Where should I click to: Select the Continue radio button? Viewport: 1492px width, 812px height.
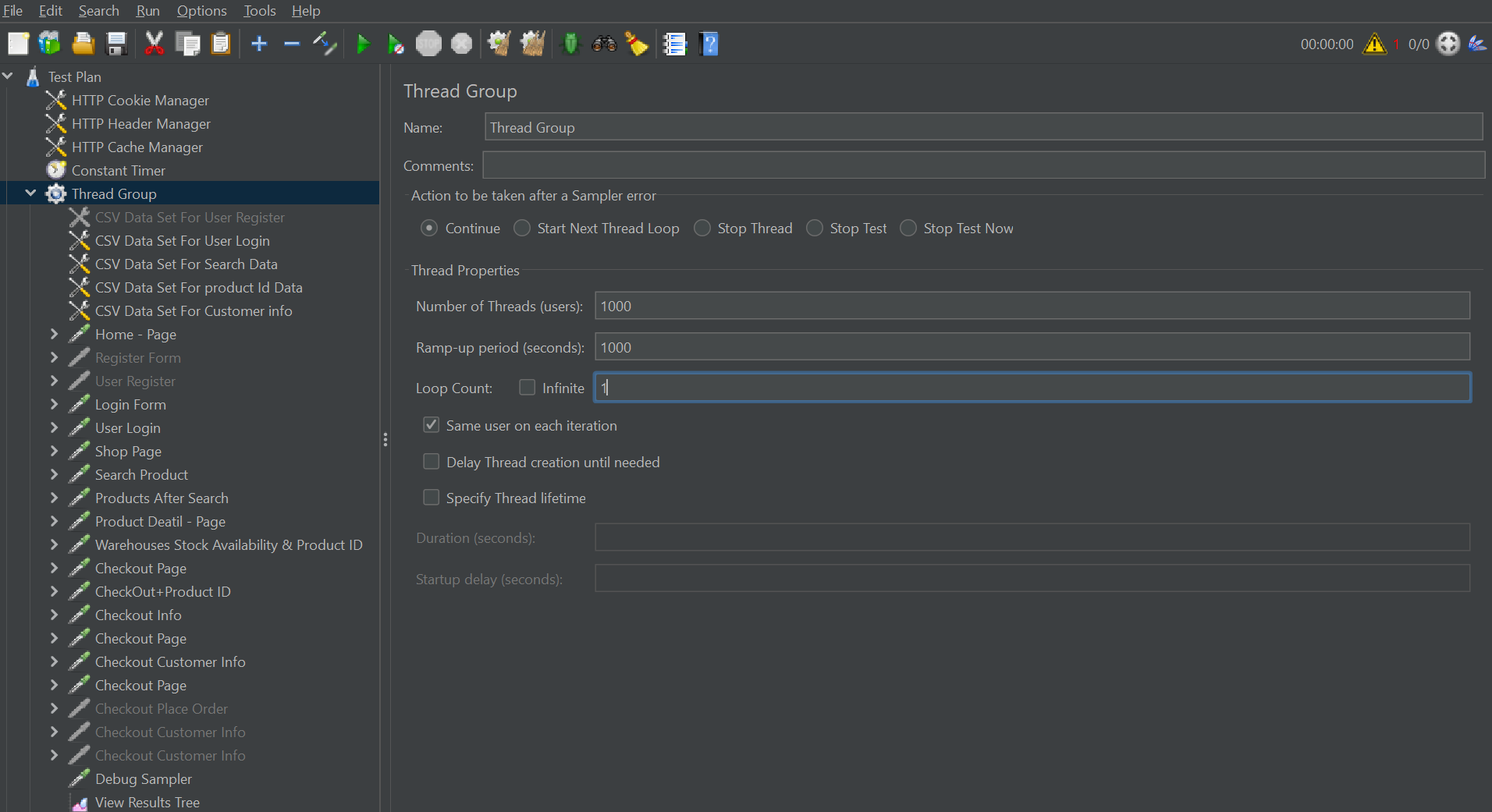point(428,228)
